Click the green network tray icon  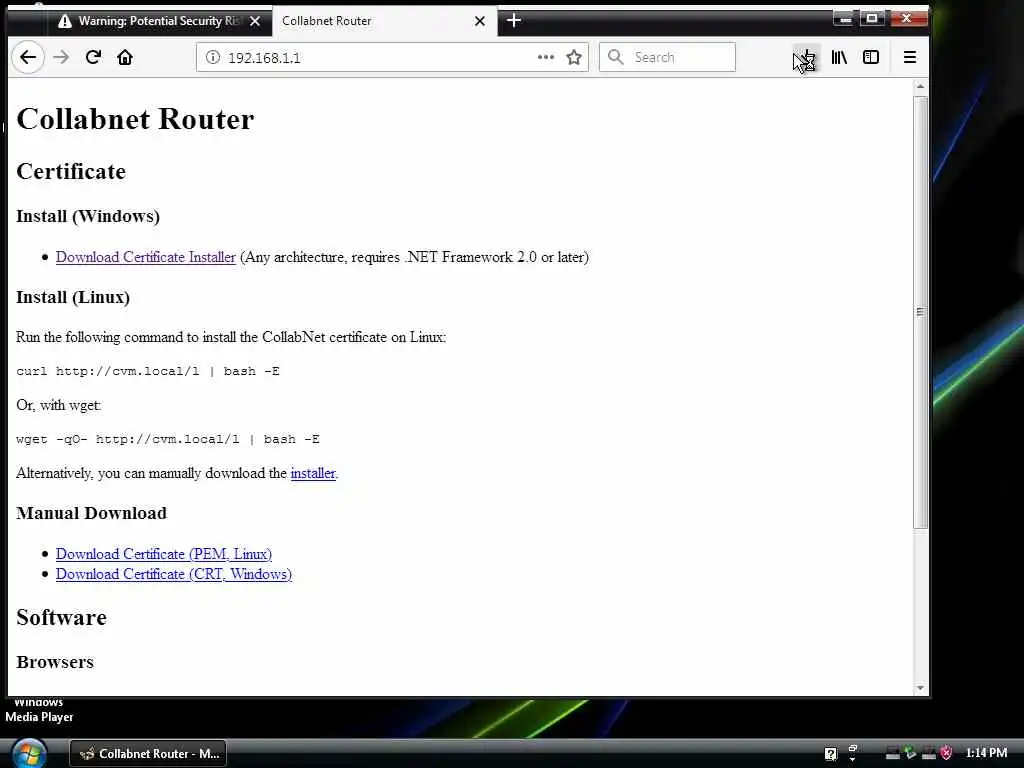pos(910,754)
